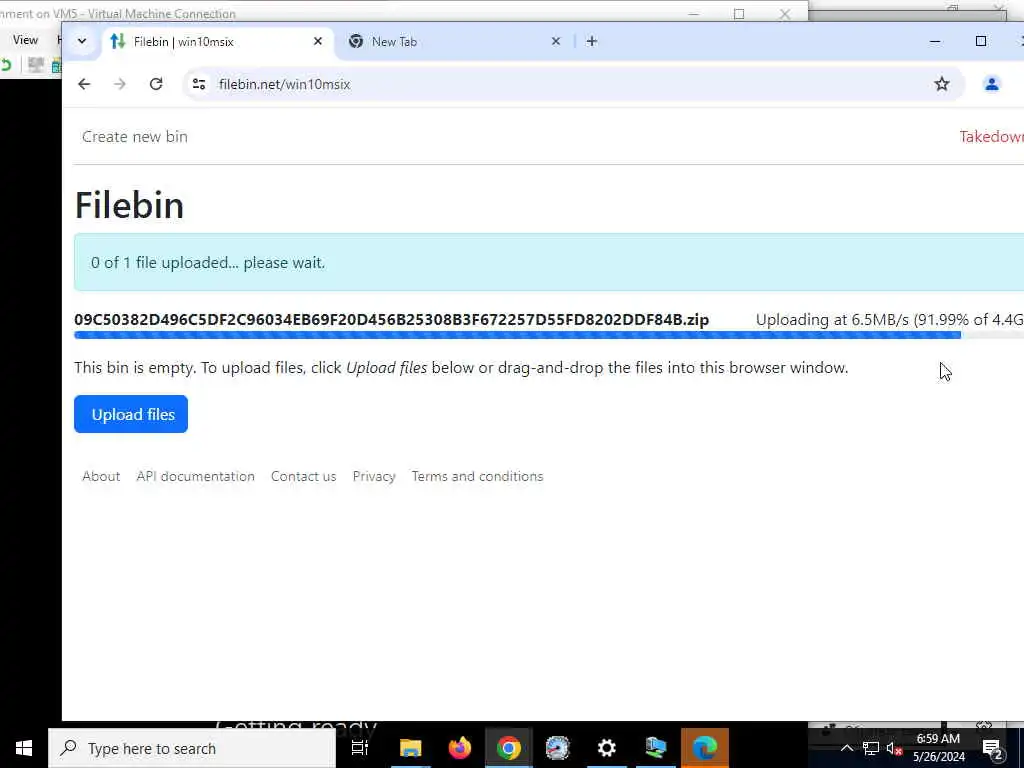
Task: Click the Type here to search box
Action: point(192,748)
